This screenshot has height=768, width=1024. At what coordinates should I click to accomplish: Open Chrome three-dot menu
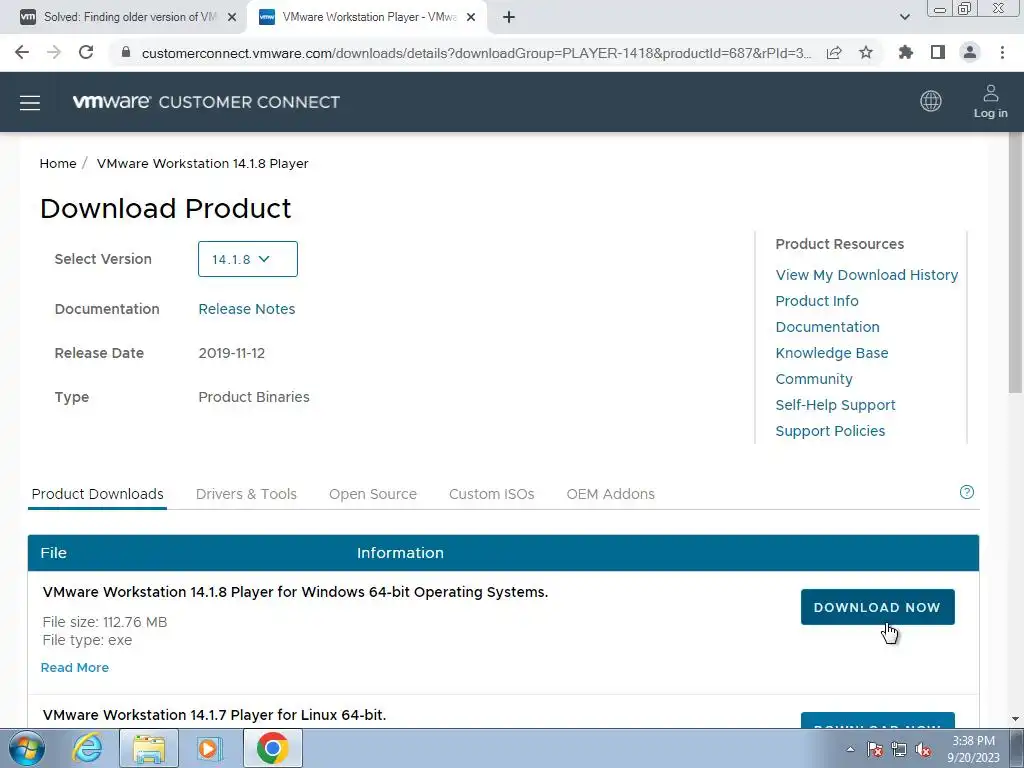point(1002,52)
